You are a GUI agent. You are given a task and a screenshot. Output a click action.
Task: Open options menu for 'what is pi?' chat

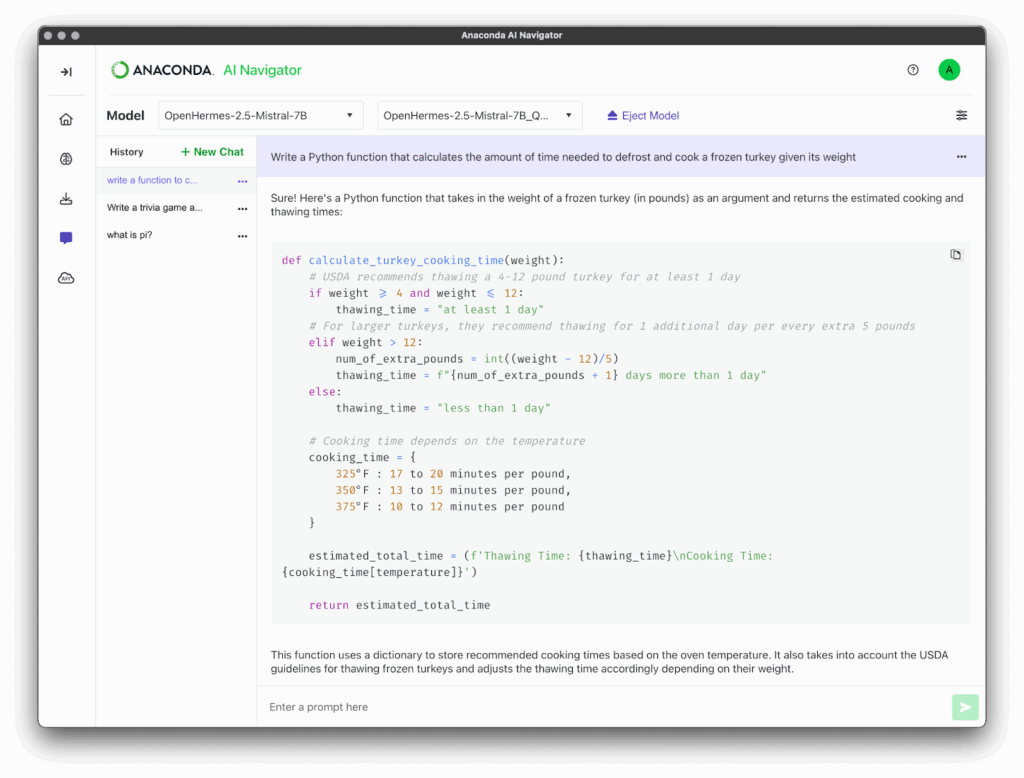[242, 236]
